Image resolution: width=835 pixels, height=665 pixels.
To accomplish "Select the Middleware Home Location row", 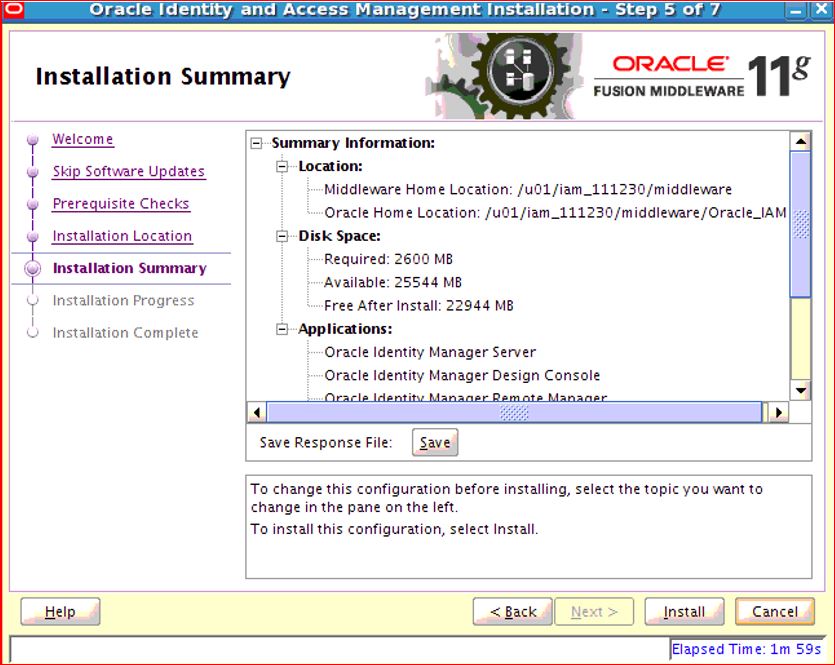I will pos(528,190).
